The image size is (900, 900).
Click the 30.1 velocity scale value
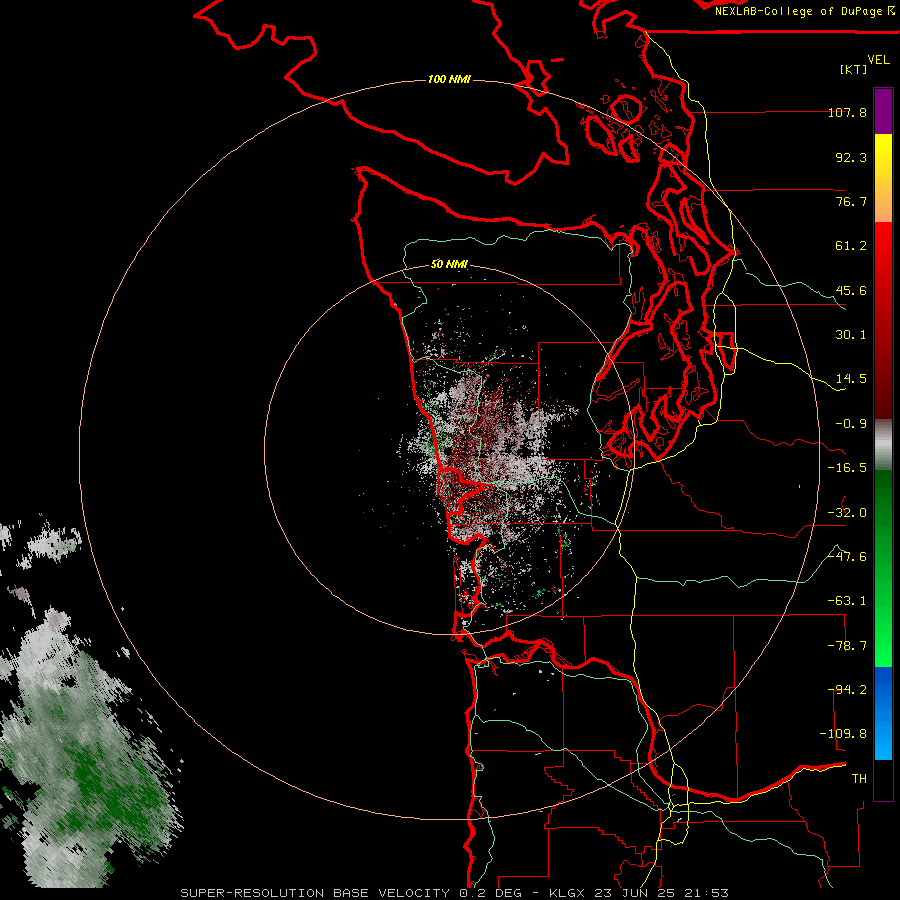(x=851, y=335)
